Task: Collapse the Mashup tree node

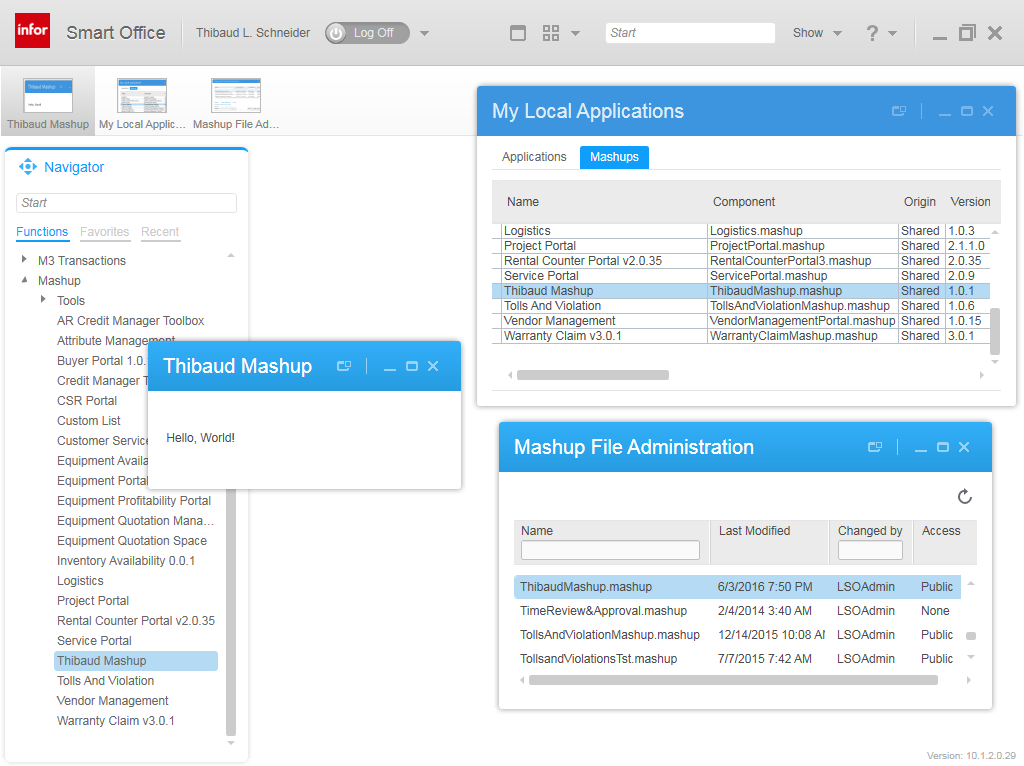Action: pyautogui.click(x=24, y=280)
